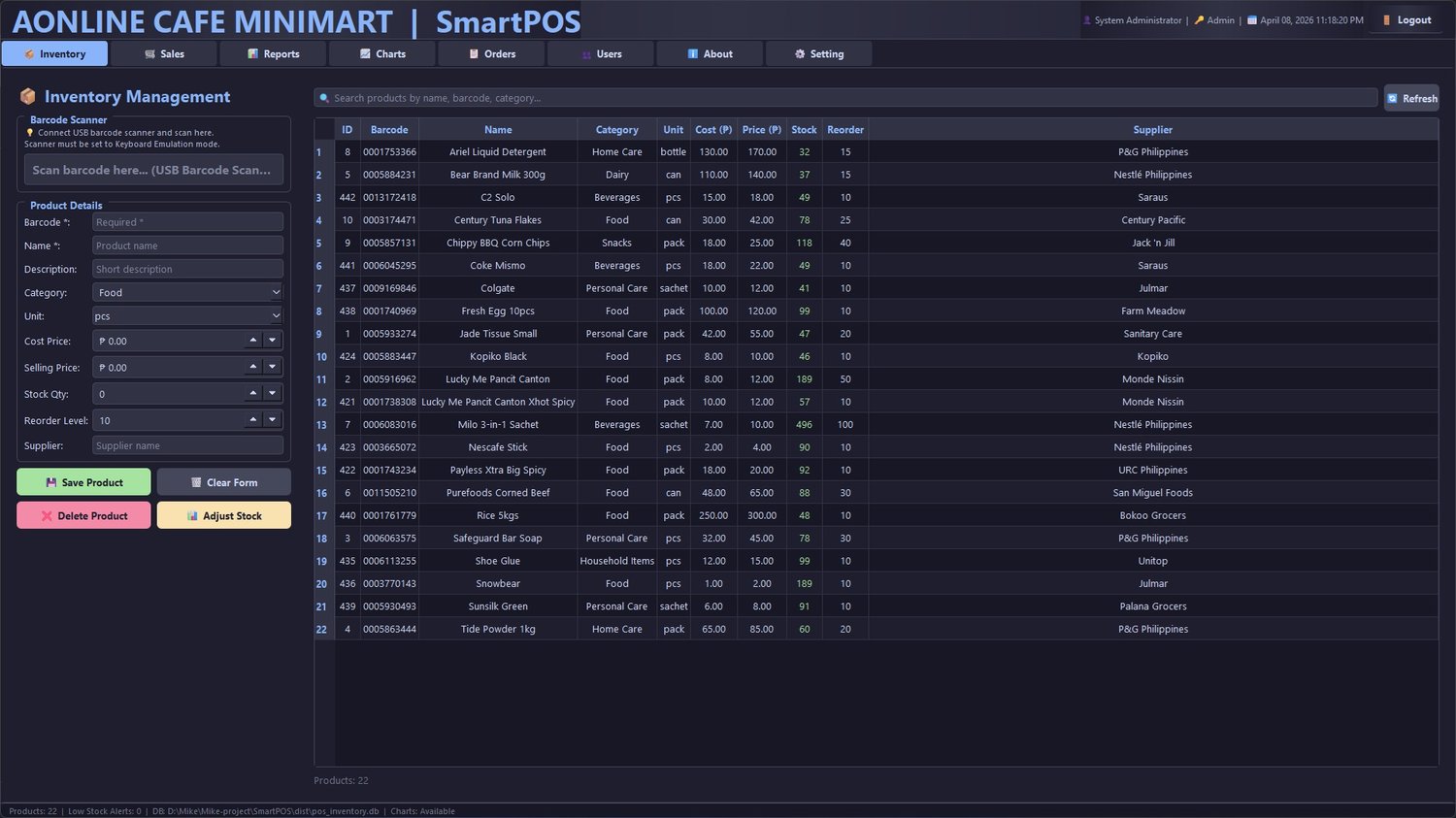The image size is (1456, 818).
Task: Open the Adjust Stock dialog
Action: pos(224,515)
